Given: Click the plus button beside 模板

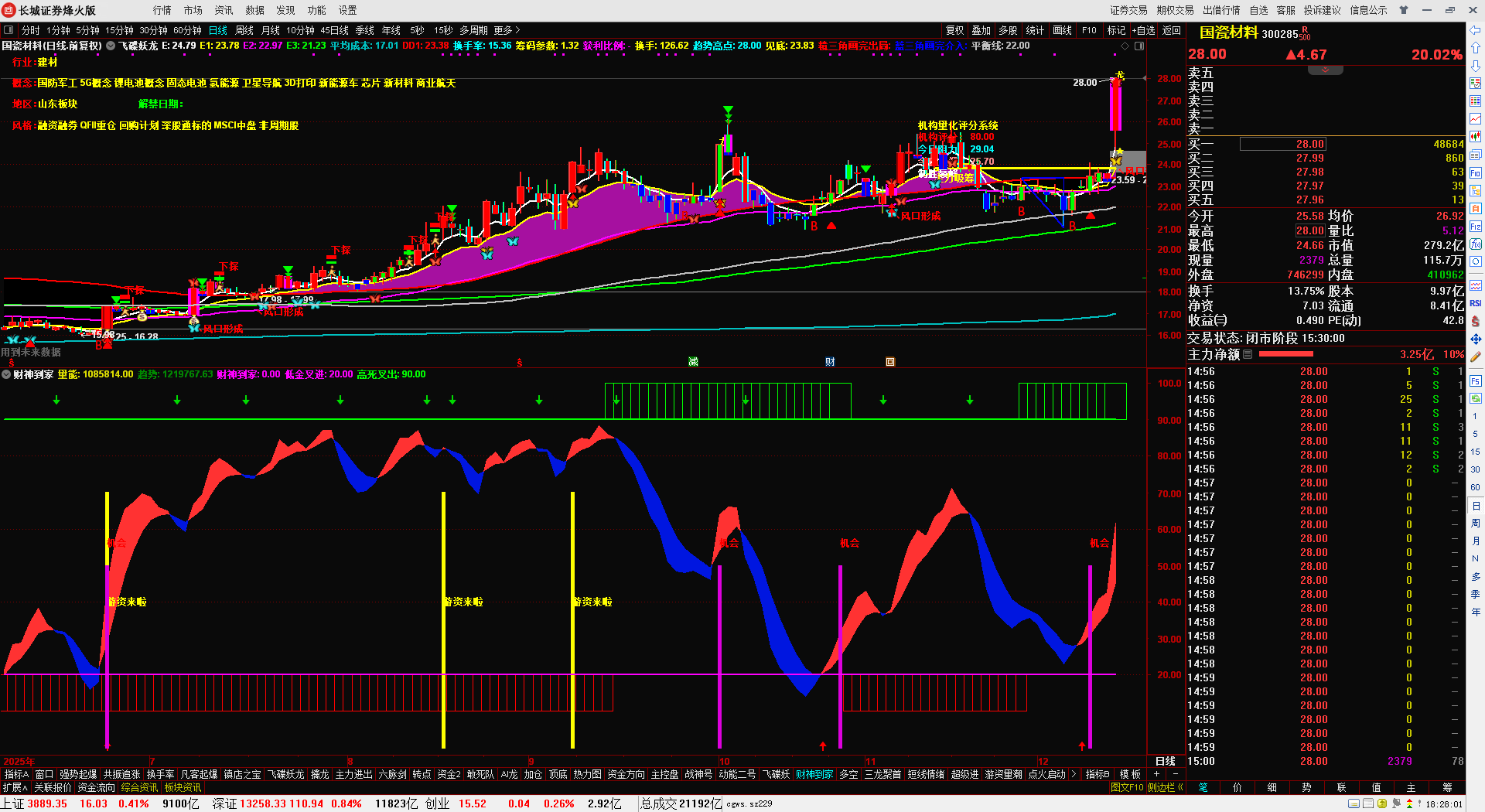Looking at the screenshot, I should [x=1157, y=774].
